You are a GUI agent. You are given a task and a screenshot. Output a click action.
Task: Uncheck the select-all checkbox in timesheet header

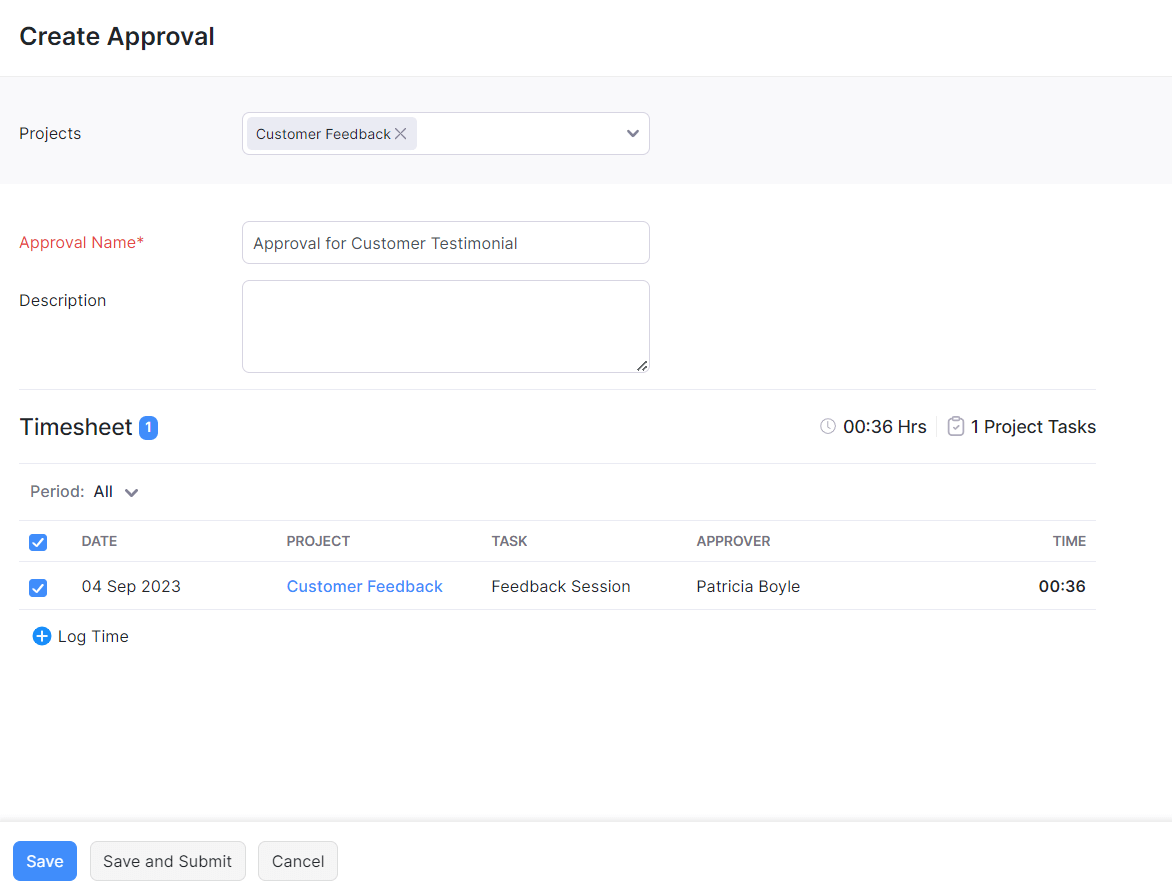pyautogui.click(x=38, y=542)
